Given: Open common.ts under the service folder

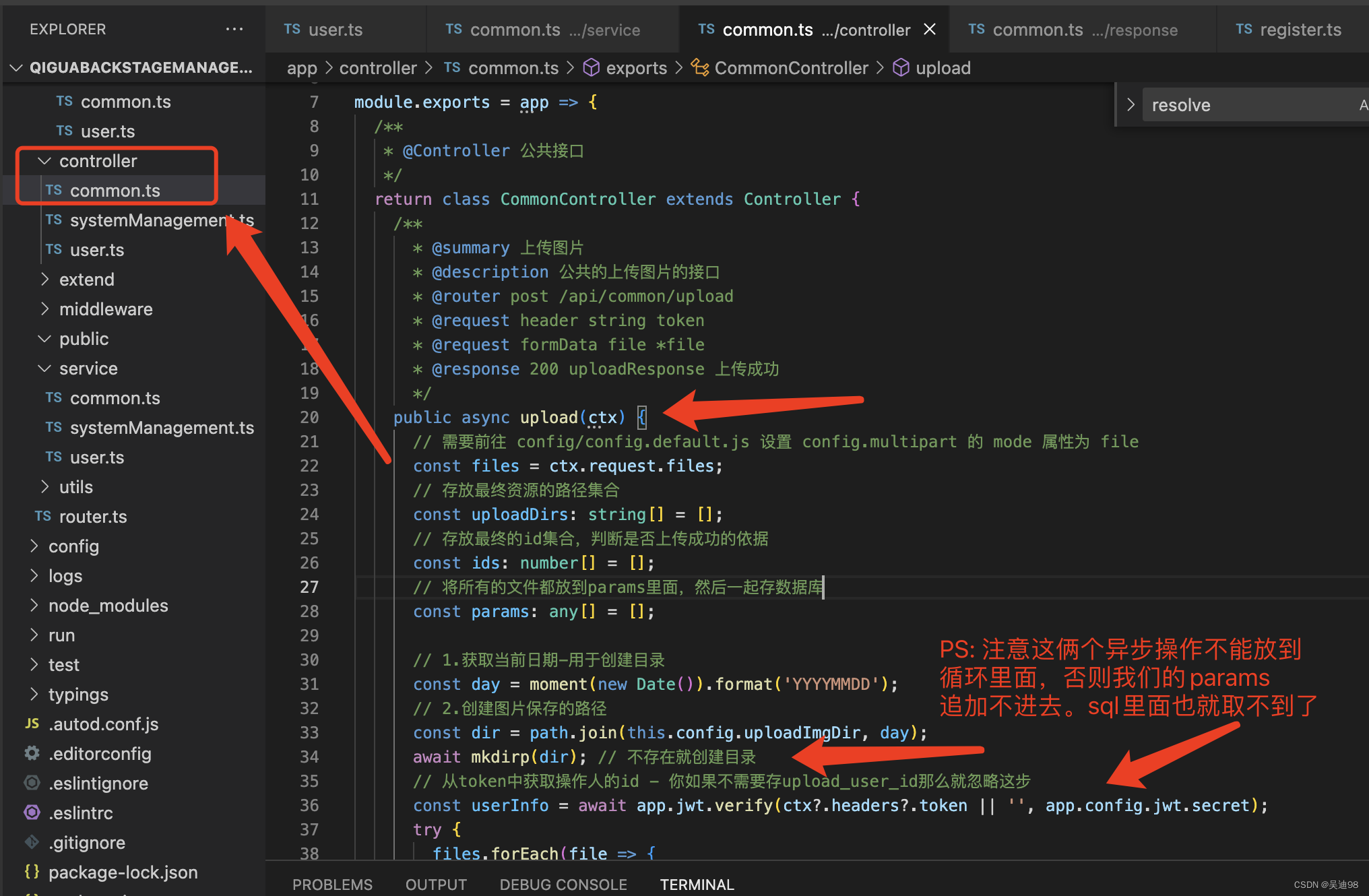Looking at the screenshot, I should click(134, 398).
